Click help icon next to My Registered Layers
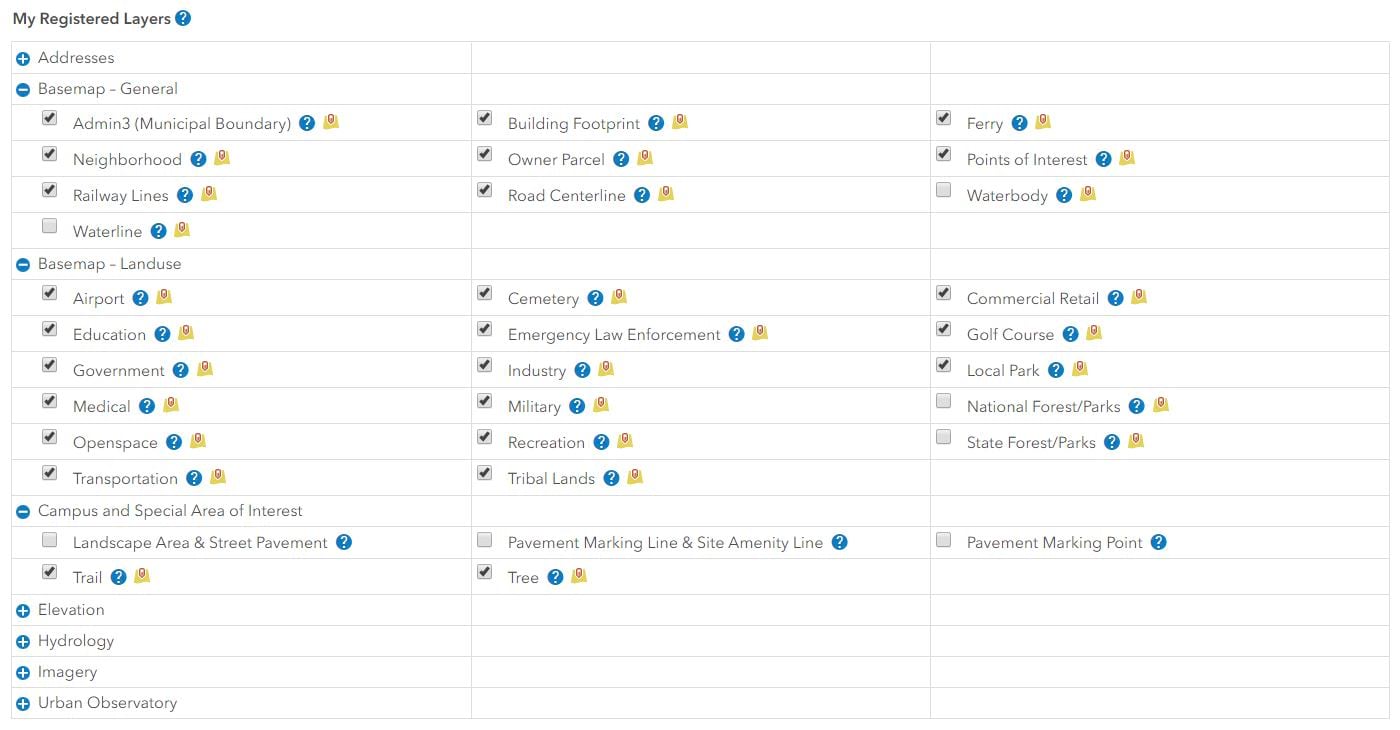 click(x=183, y=18)
